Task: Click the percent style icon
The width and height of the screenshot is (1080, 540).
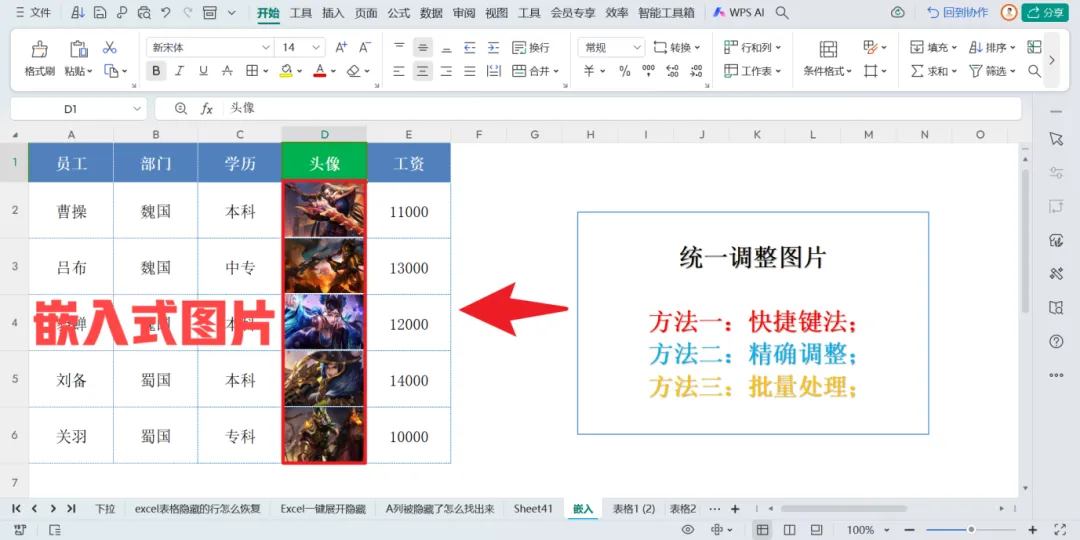Action: pyautogui.click(x=625, y=70)
